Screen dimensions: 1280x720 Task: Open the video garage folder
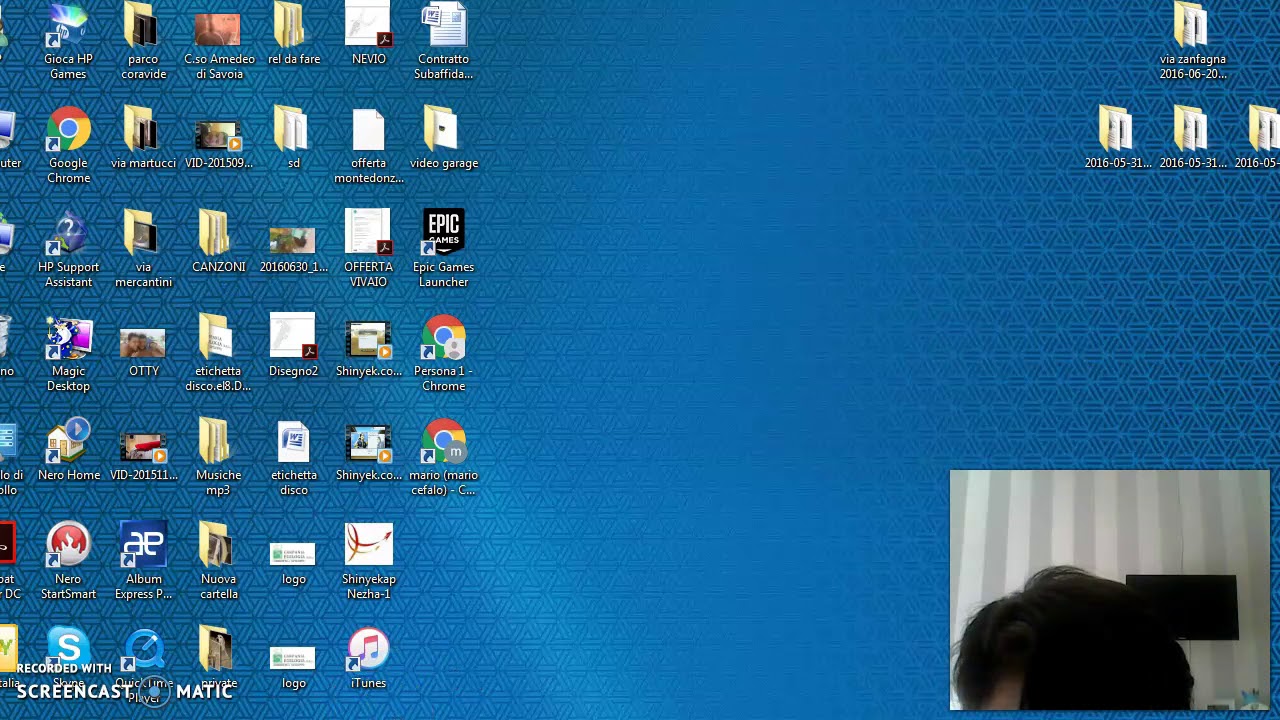tap(444, 138)
